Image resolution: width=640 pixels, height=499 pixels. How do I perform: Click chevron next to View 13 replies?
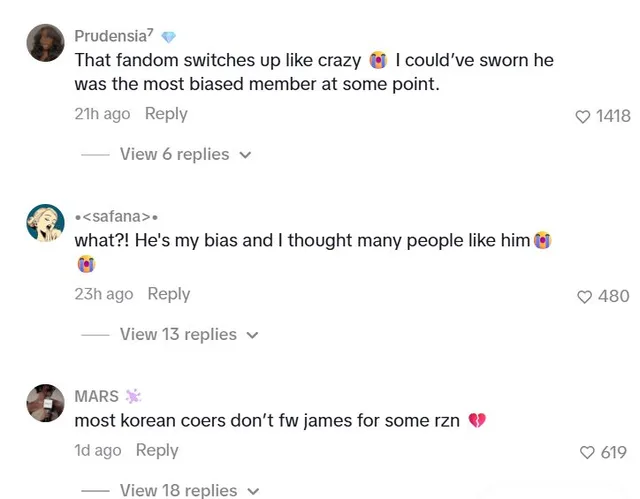(253, 335)
